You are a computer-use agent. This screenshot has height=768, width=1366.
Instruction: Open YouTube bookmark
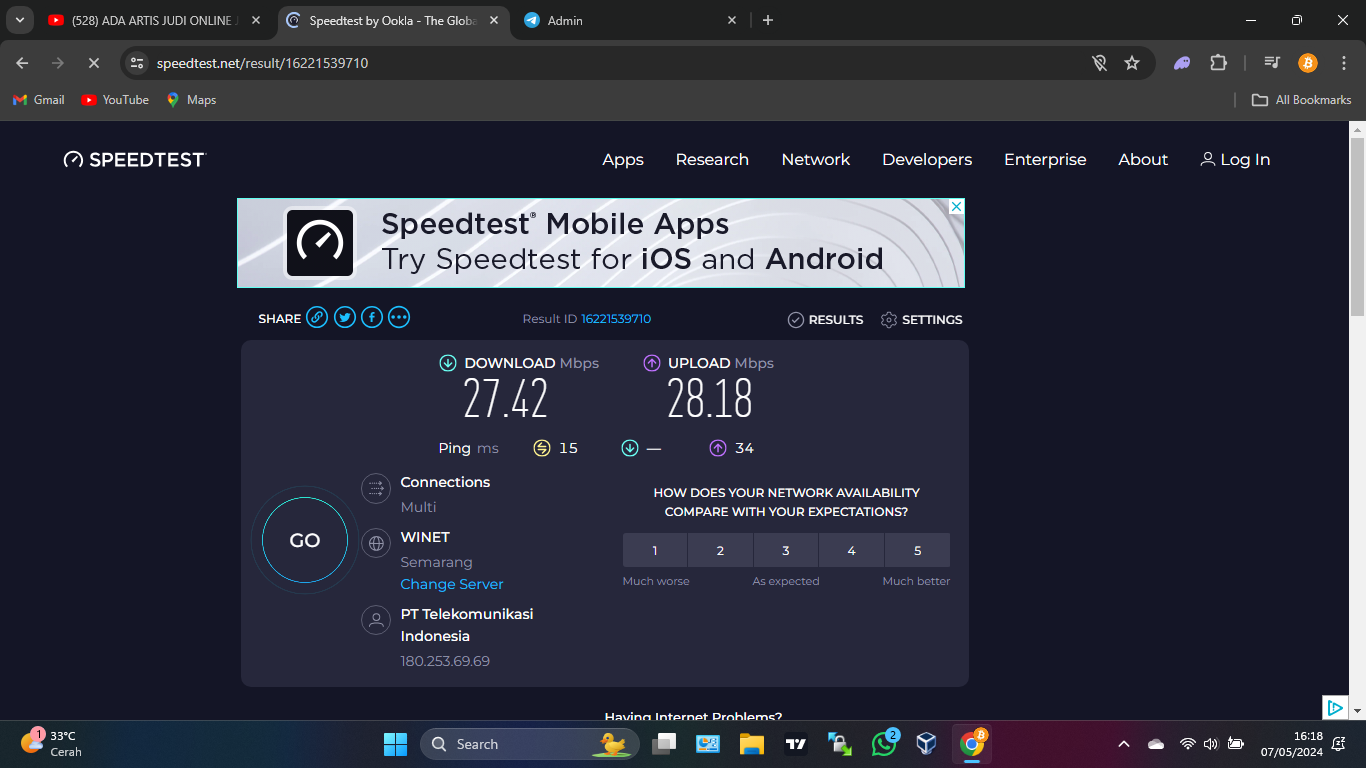pyautogui.click(x=115, y=100)
